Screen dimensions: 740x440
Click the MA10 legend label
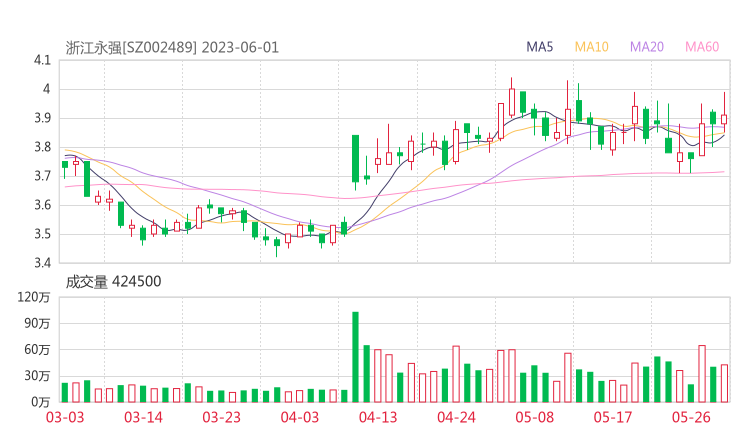(591, 47)
